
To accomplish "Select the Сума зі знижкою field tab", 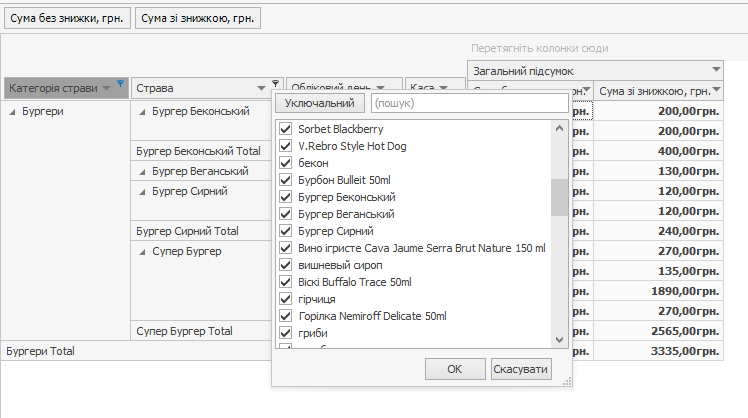I will pos(198,19).
